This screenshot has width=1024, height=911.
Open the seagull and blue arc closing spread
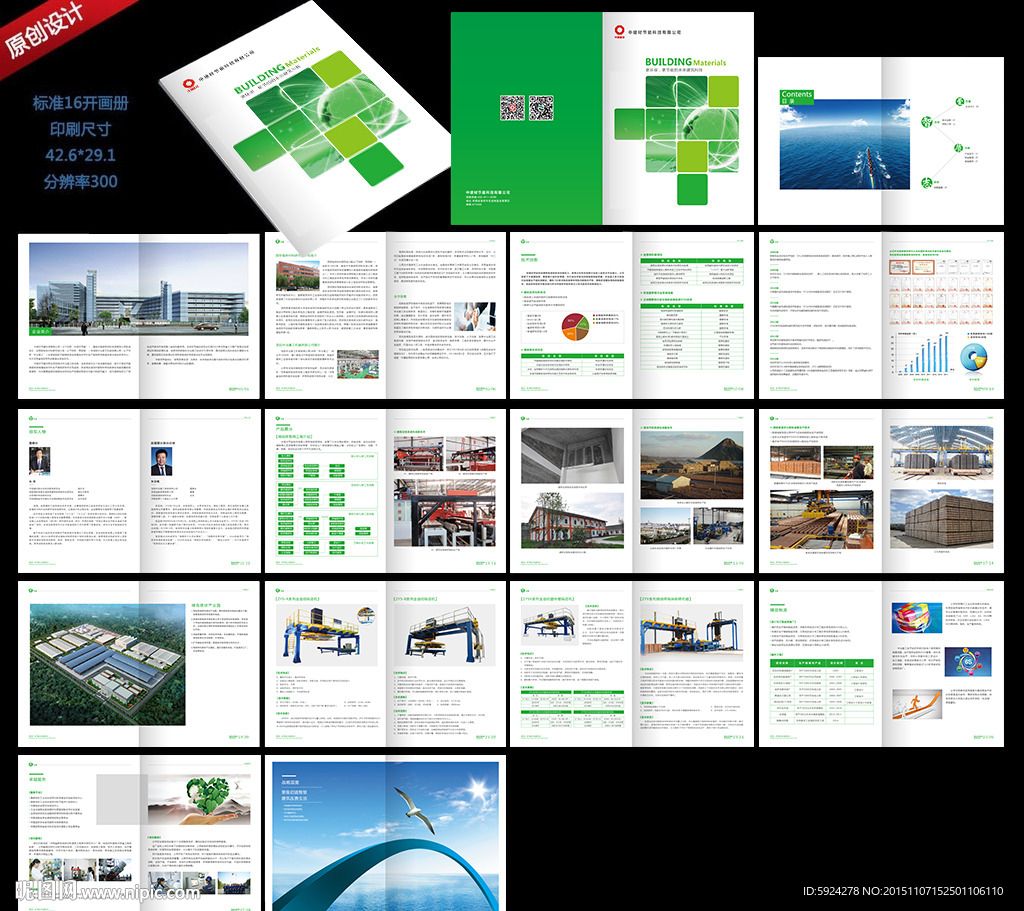(x=385, y=833)
